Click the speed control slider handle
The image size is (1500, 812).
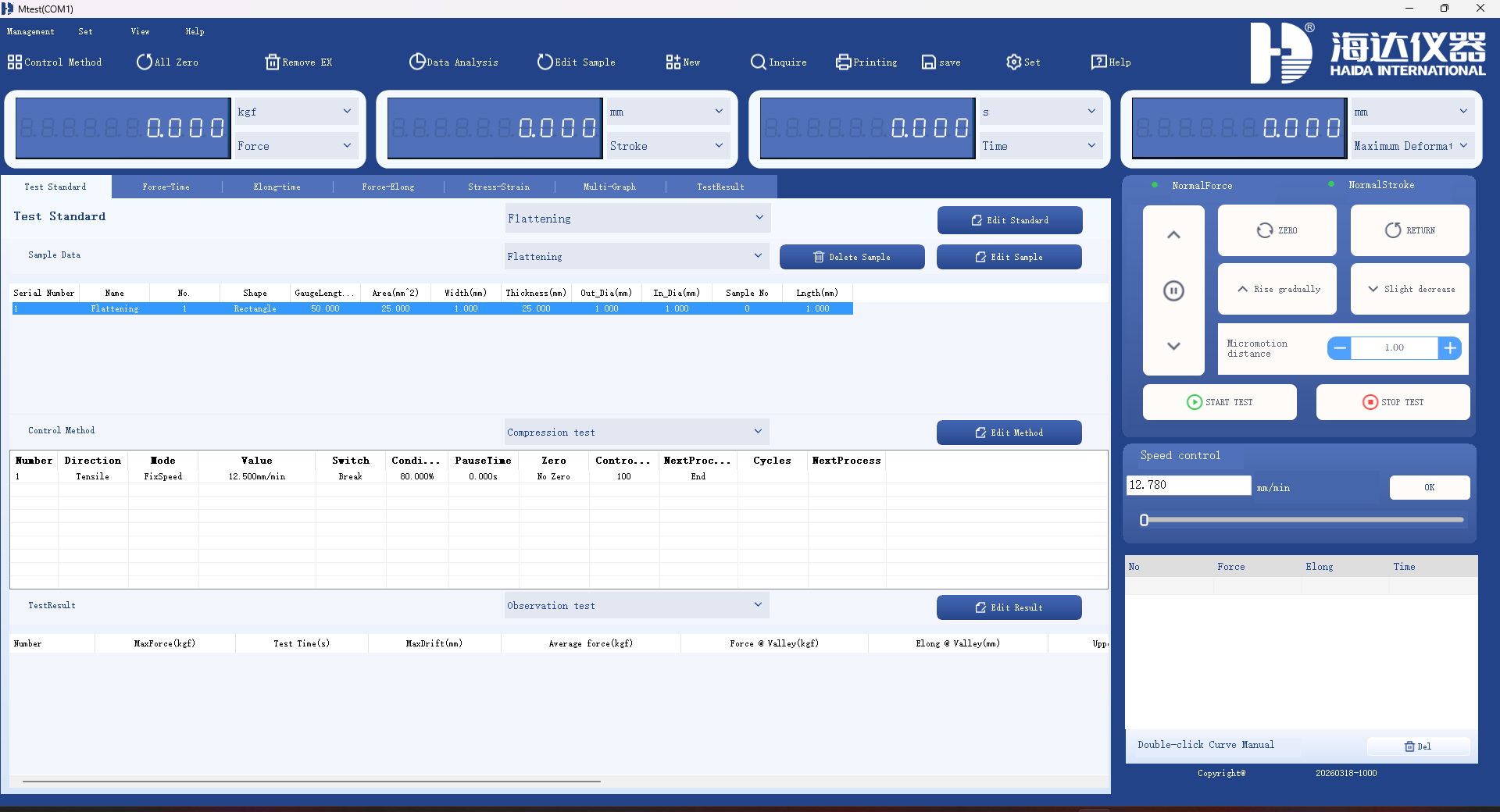pos(1145,520)
